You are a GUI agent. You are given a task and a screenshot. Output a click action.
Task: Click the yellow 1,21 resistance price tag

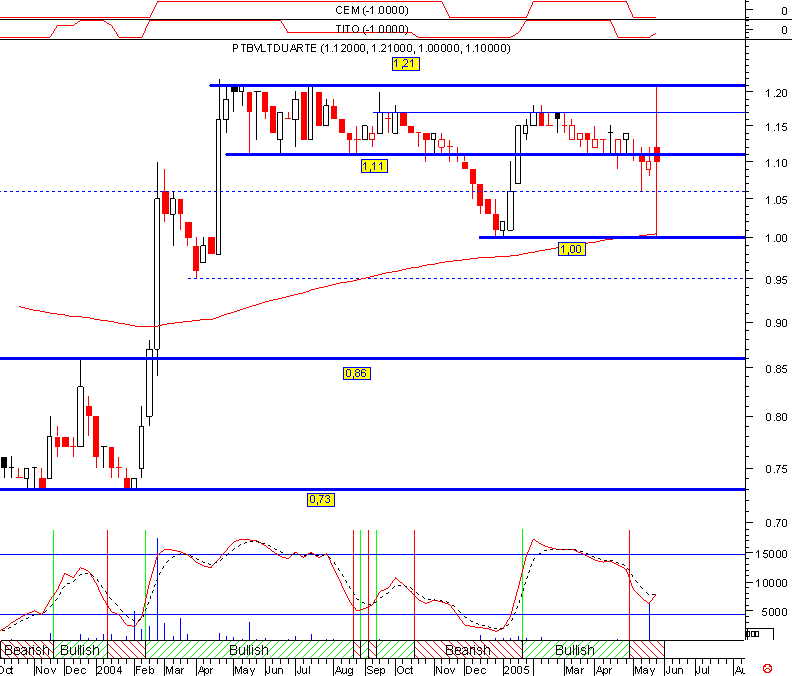406,64
